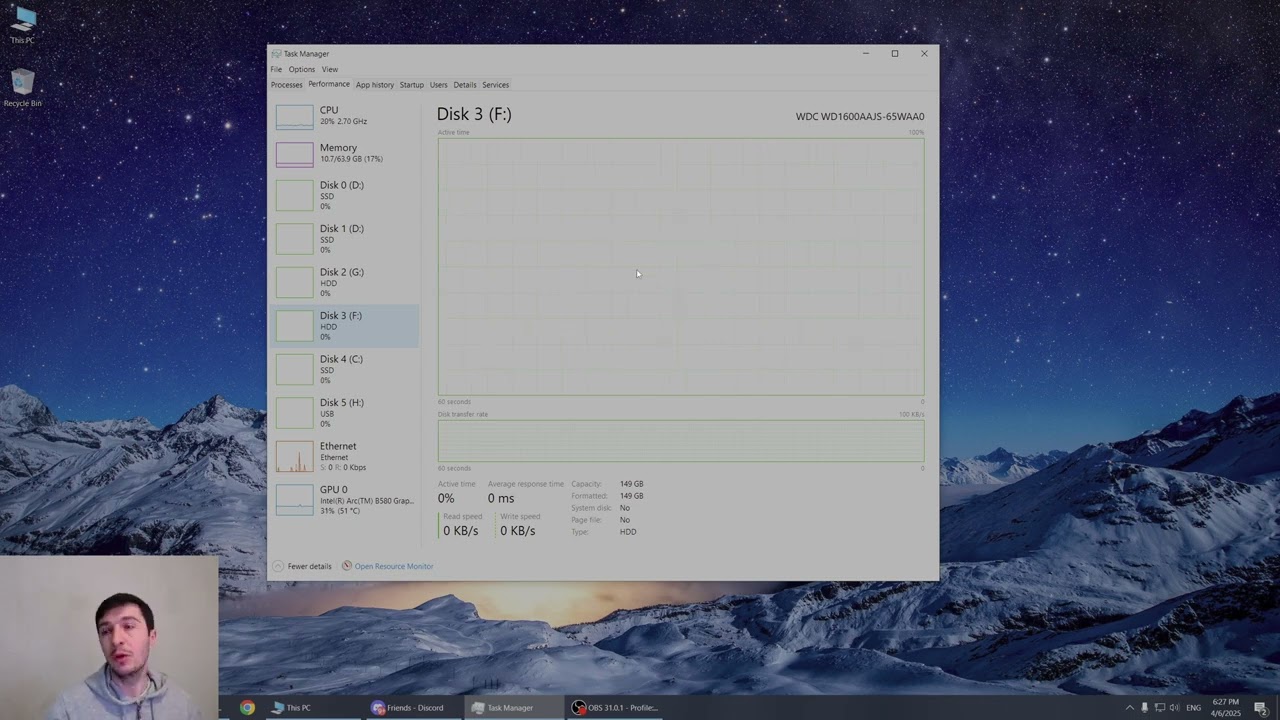Select Disk 4 (C:) SSD entry
This screenshot has width=1280, height=720.
coord(345,369)
